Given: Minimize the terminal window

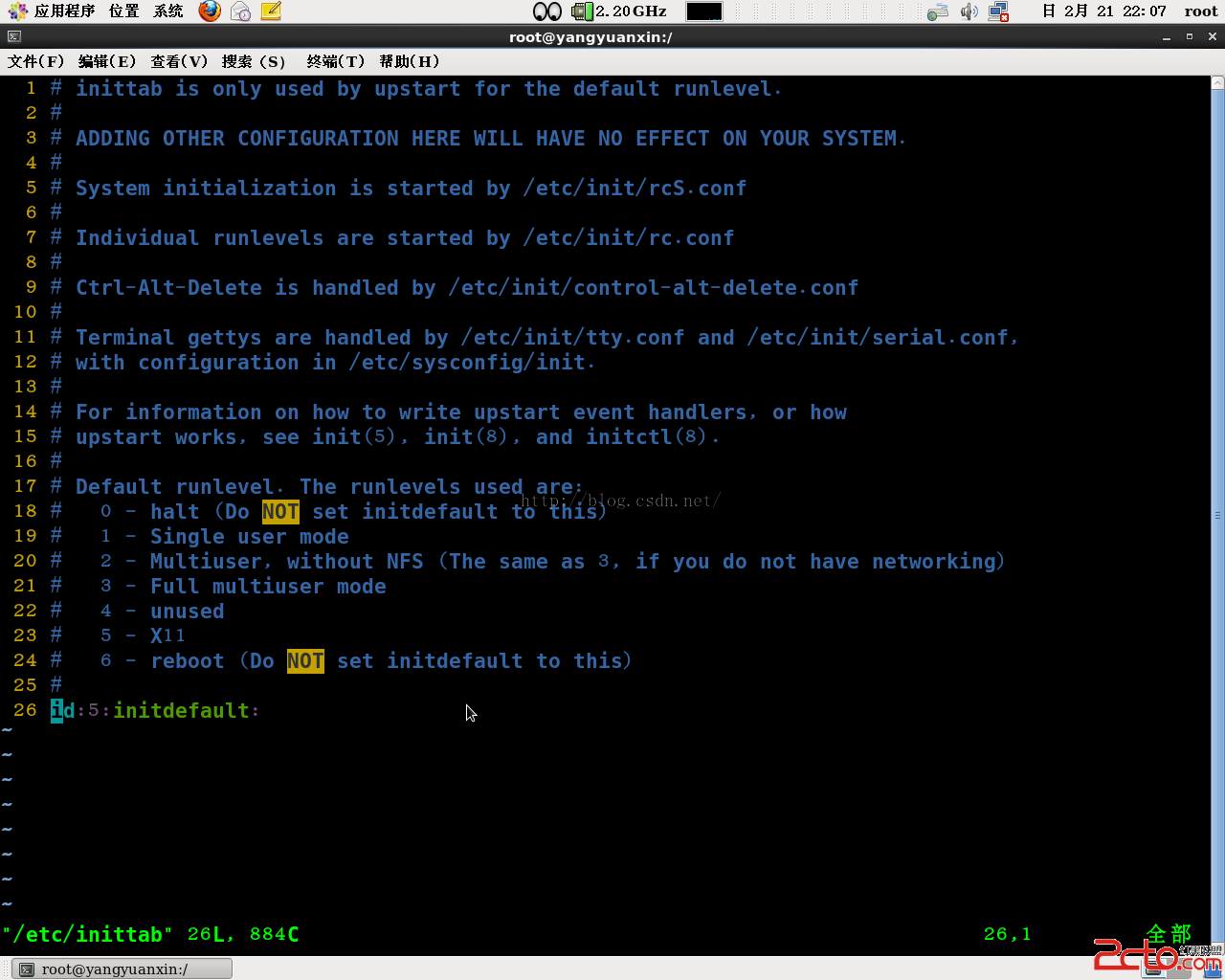Looking at the screenshot, I should pyautogui.click(x=1167, y=36).
